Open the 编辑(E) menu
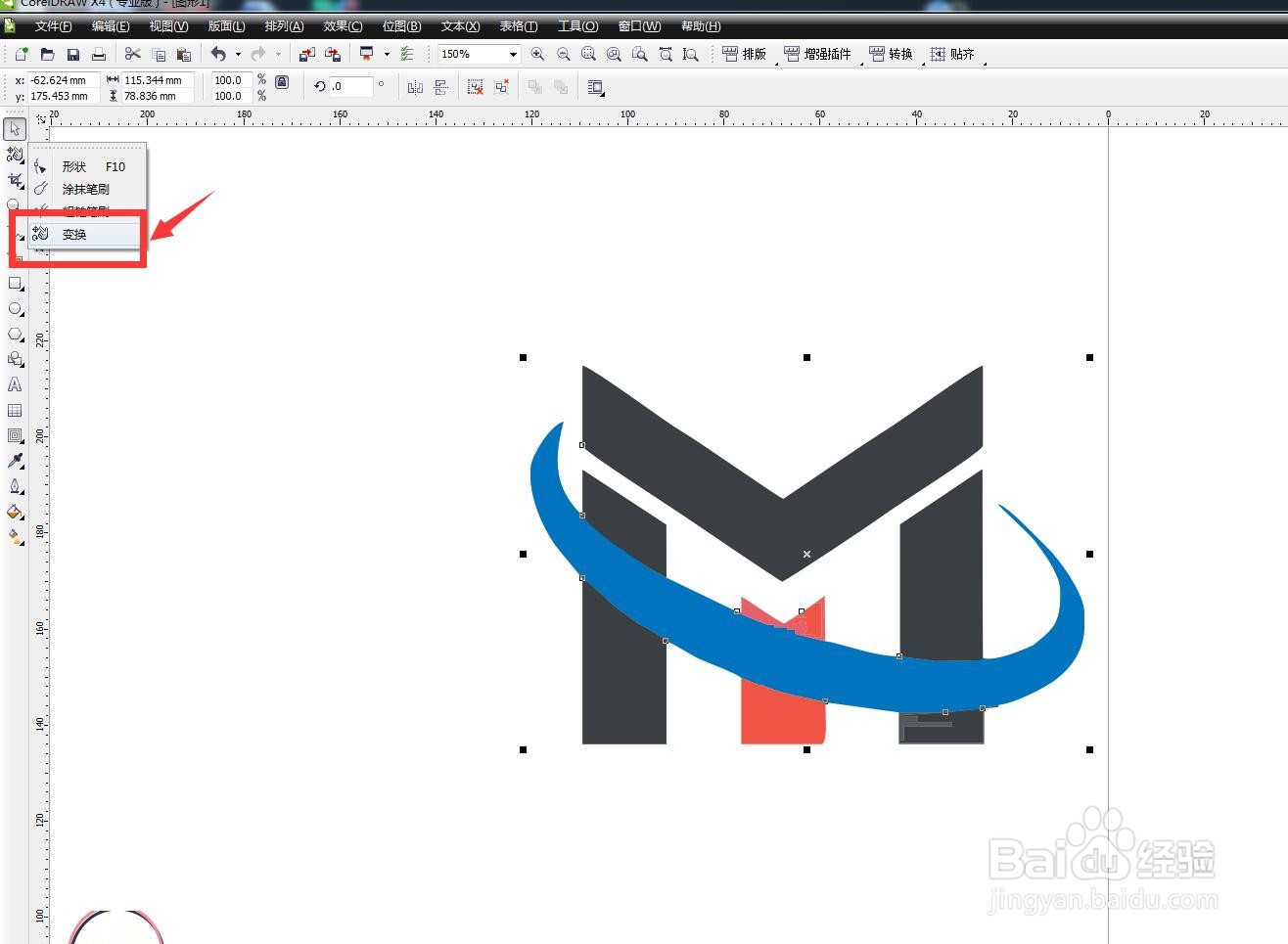The image size is (1288, 944). 111,26
